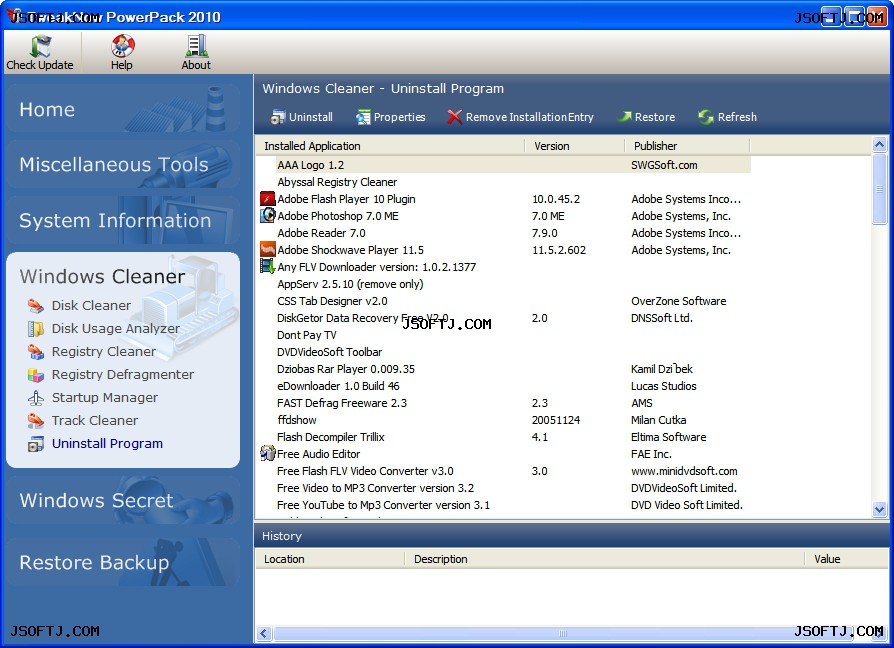Click the vertical scrollbar thumb
Viewport: 894px width, 648px height.
(x=879, y=189)
